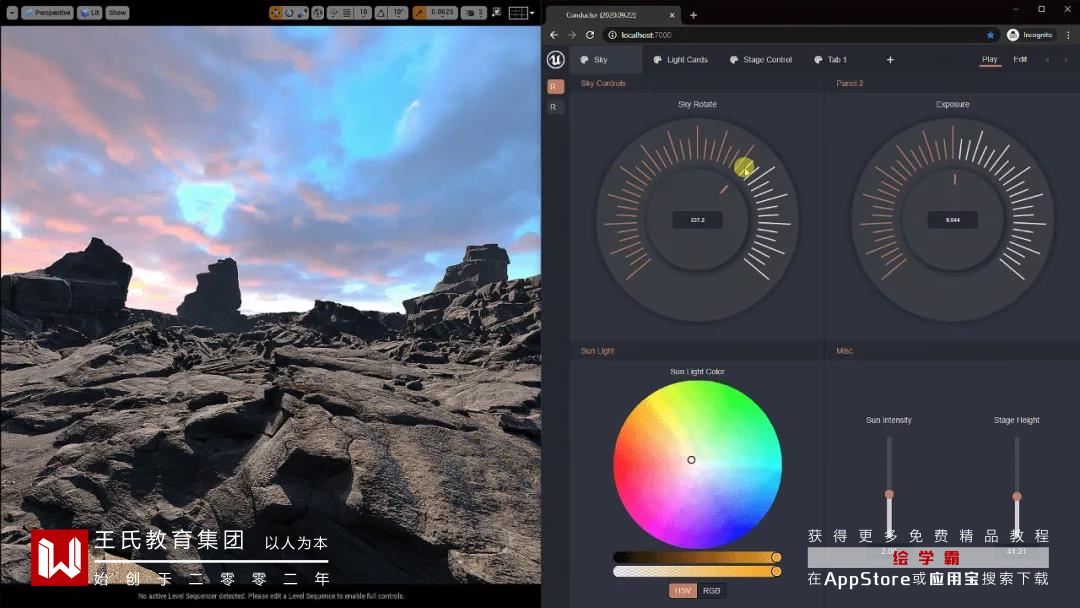Viewport: 1080px width, 608px height.
Task: Switch to Play mode
Action: point(990,60)
